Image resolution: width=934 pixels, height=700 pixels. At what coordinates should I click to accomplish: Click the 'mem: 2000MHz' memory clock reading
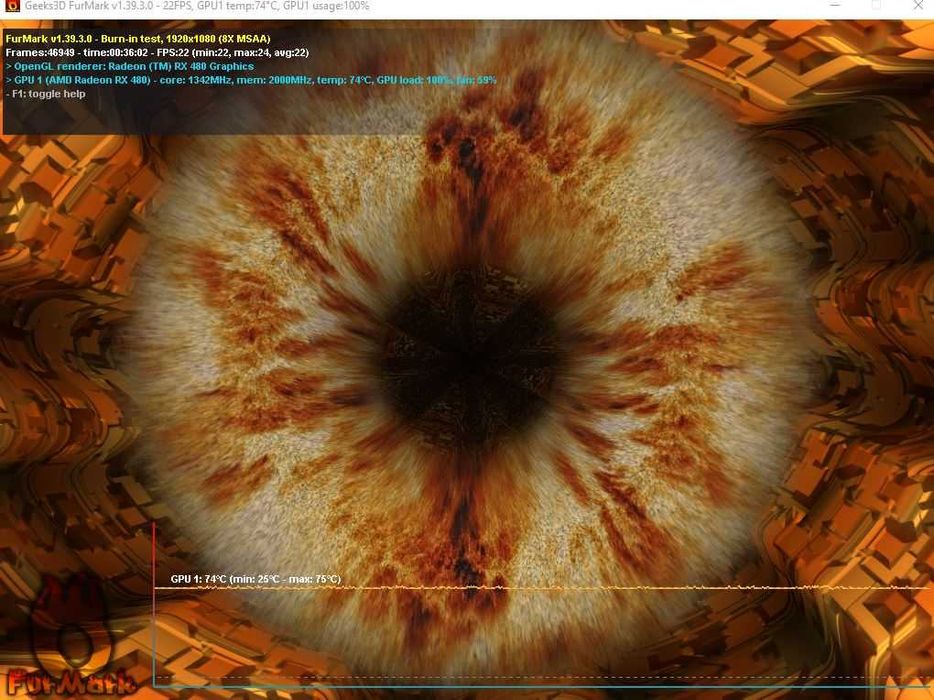click(274, 80)
